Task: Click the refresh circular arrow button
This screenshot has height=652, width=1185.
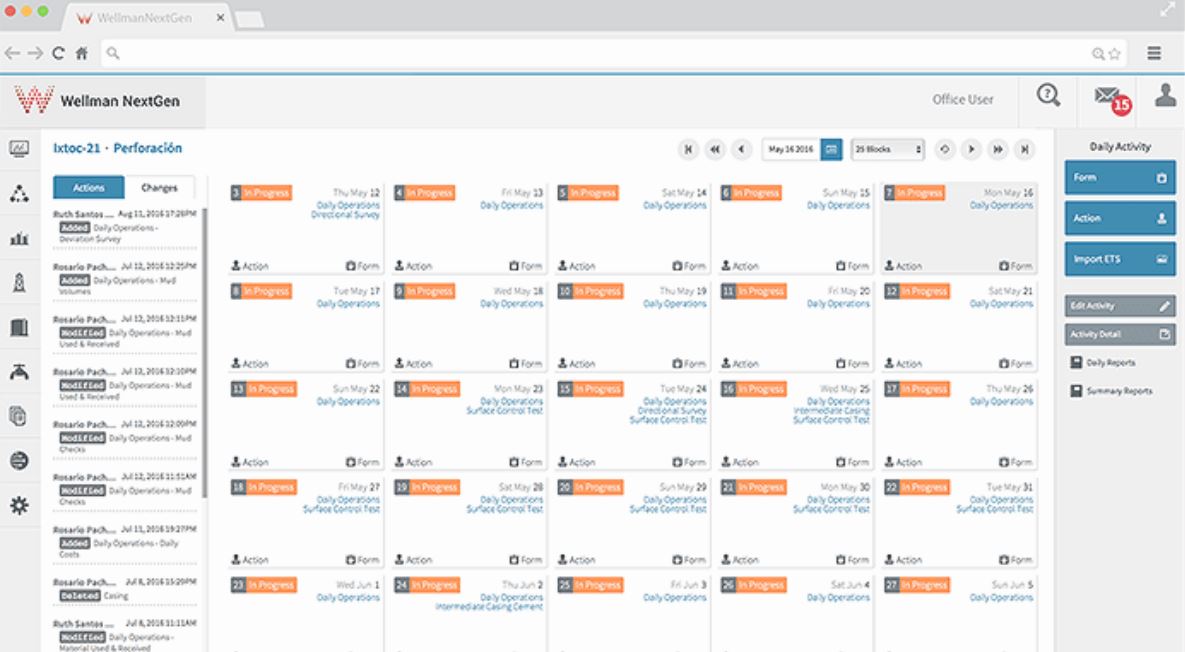Action: click(x=945, y=150)
